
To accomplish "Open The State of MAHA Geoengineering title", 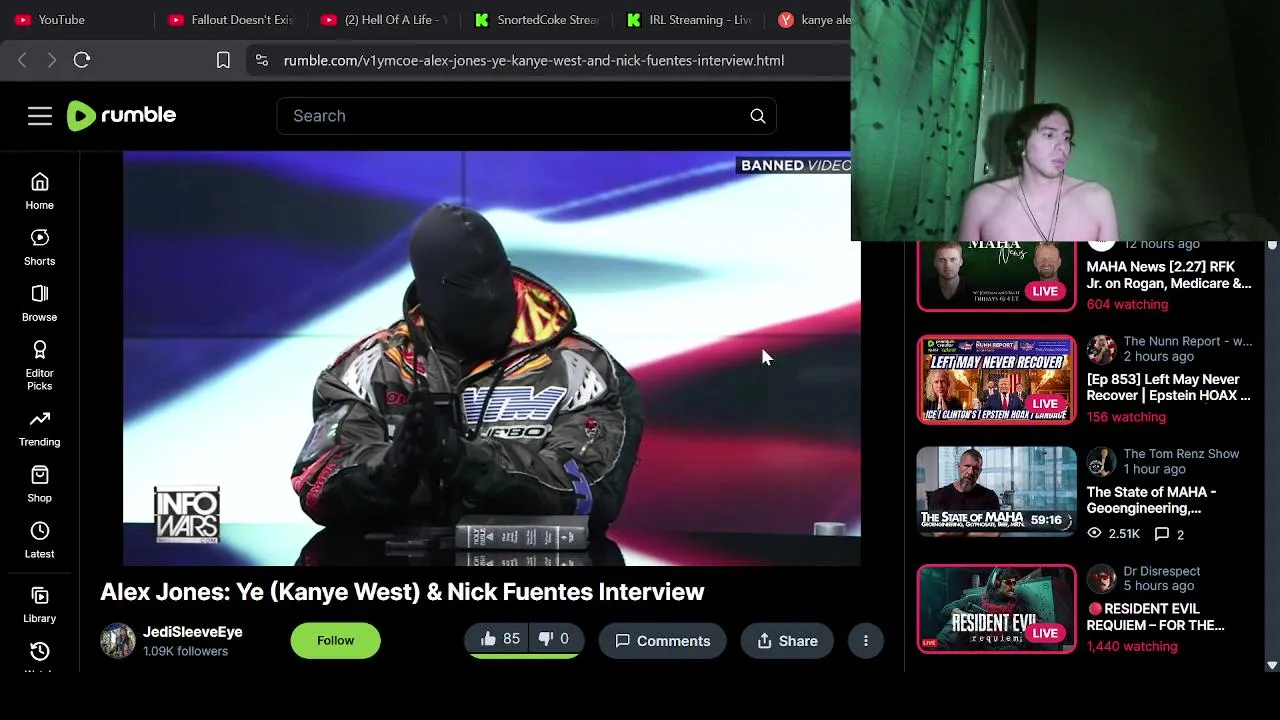I will point(1152,500).
